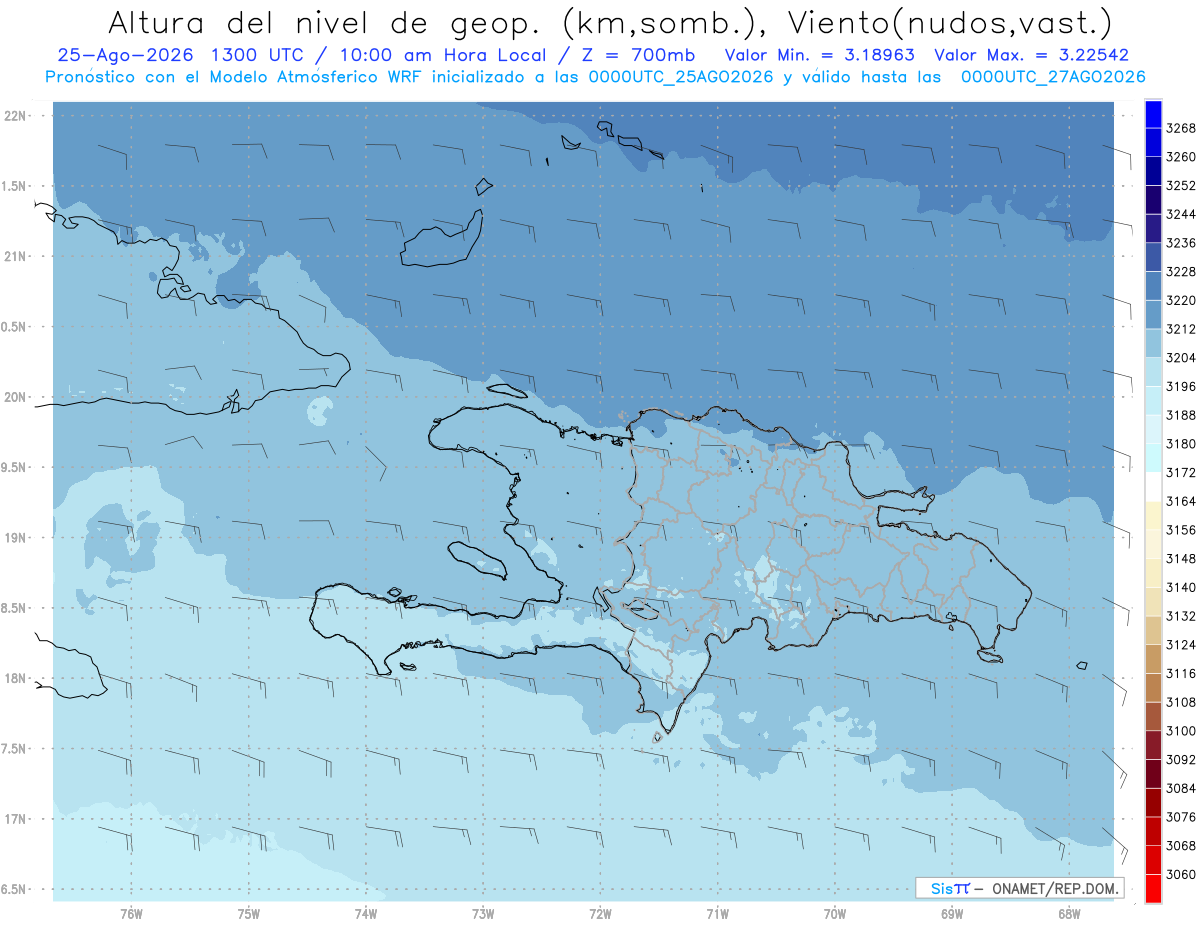This screenshot has height=927, width=1200.
Task: Click the "Sis" logo in the credit box
Action: pyautogui.click(x=942, y=888)
